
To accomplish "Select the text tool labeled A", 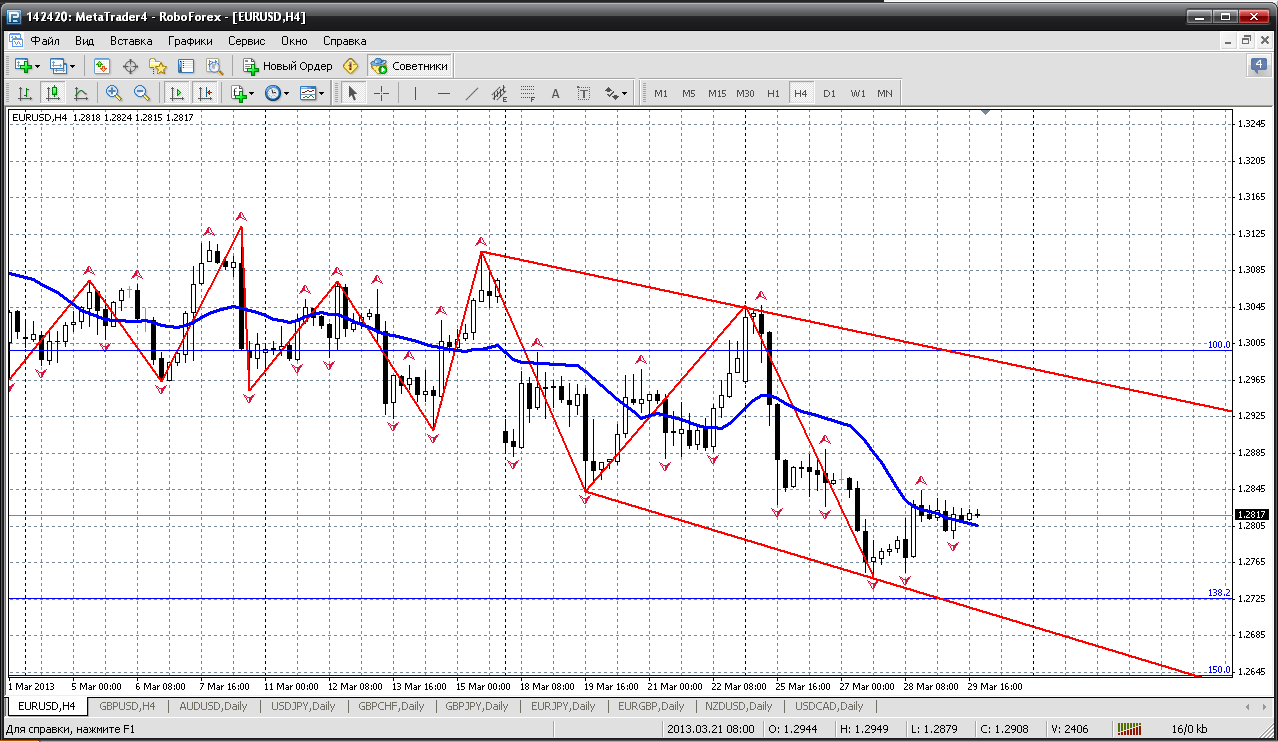I will (x=556, y=93).
